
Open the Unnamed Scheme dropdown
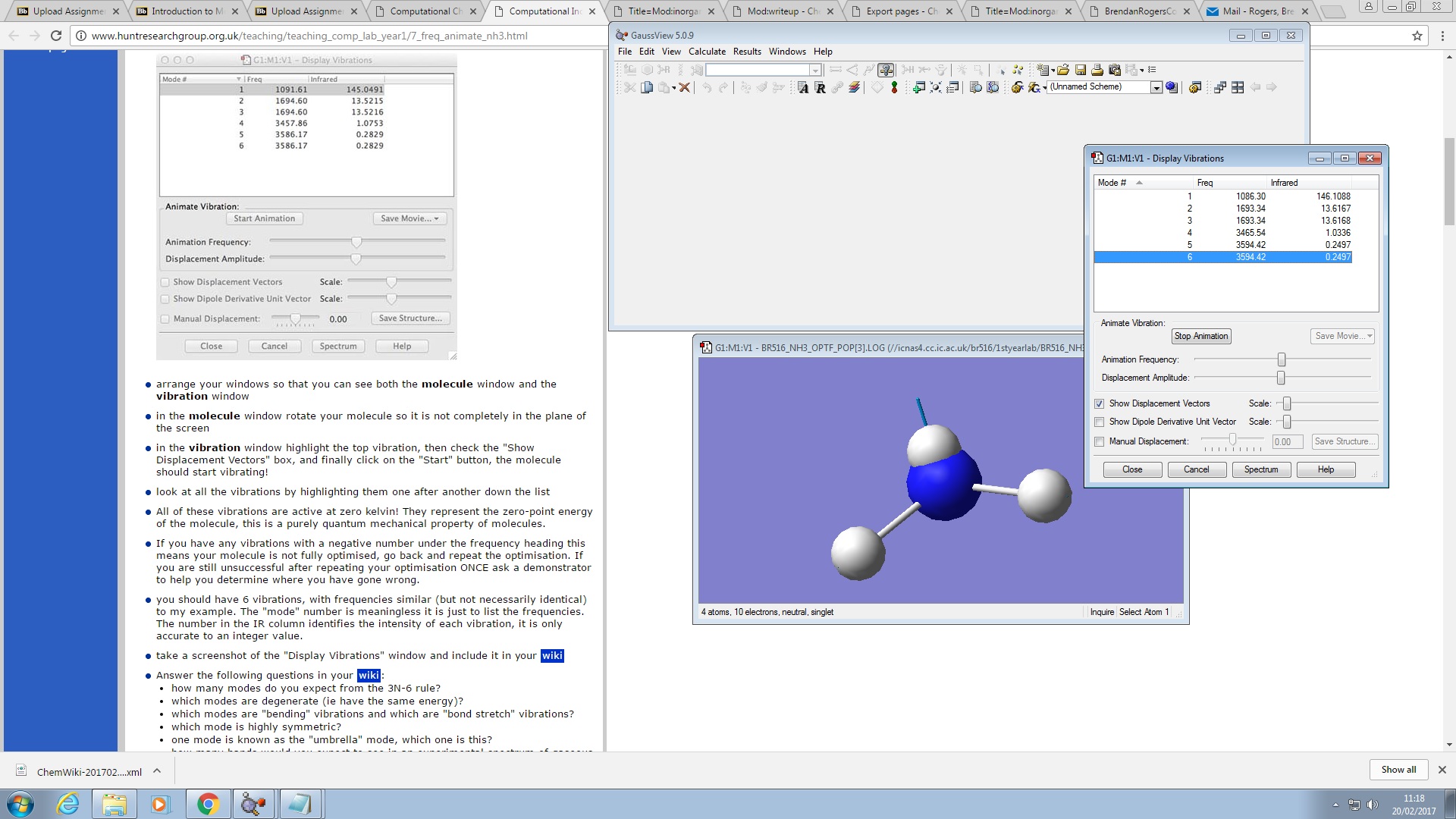tap(1156, 88)
